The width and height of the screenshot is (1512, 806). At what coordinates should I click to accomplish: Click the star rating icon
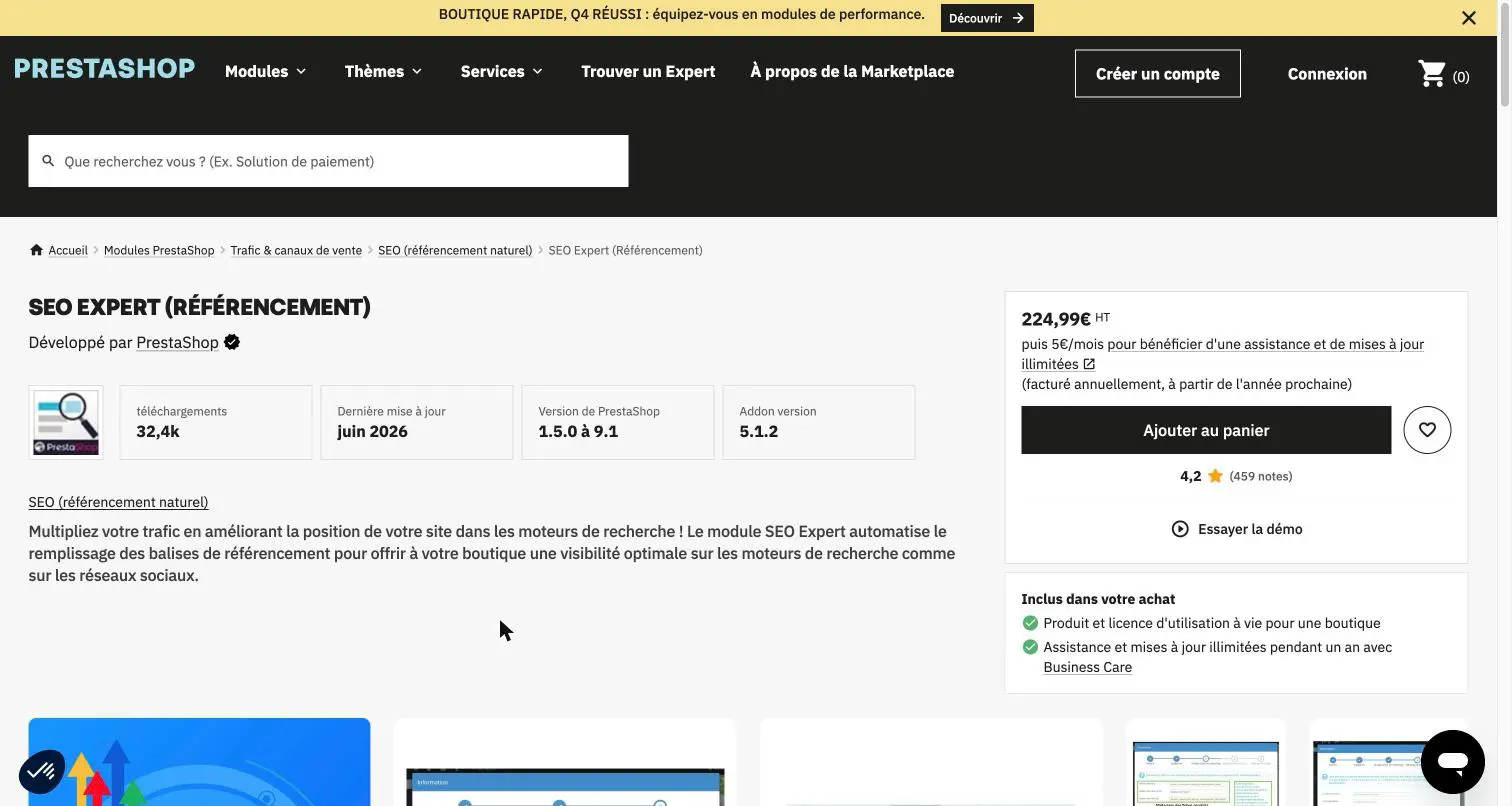pyautogui.click(x=1215, y=476)
